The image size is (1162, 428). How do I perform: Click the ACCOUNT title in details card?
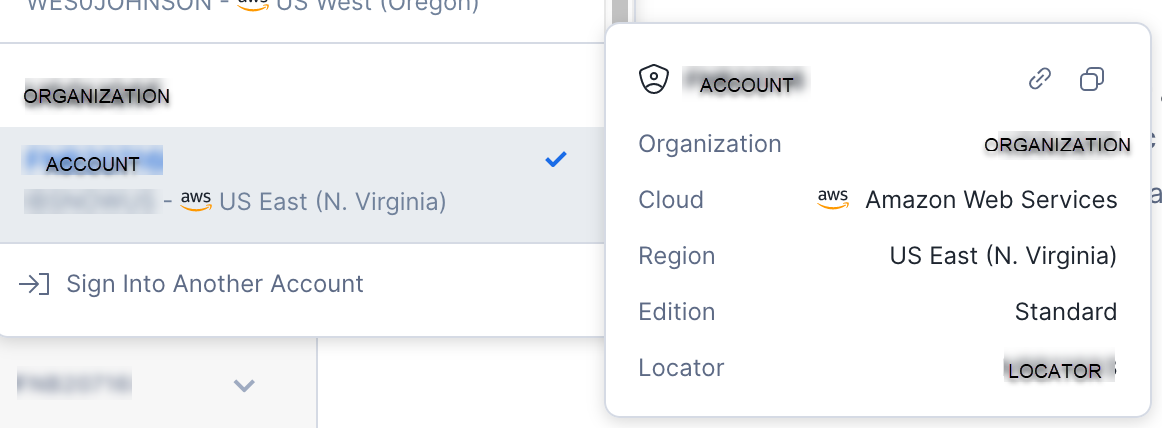pyautogui.click(x=746, y=85)
